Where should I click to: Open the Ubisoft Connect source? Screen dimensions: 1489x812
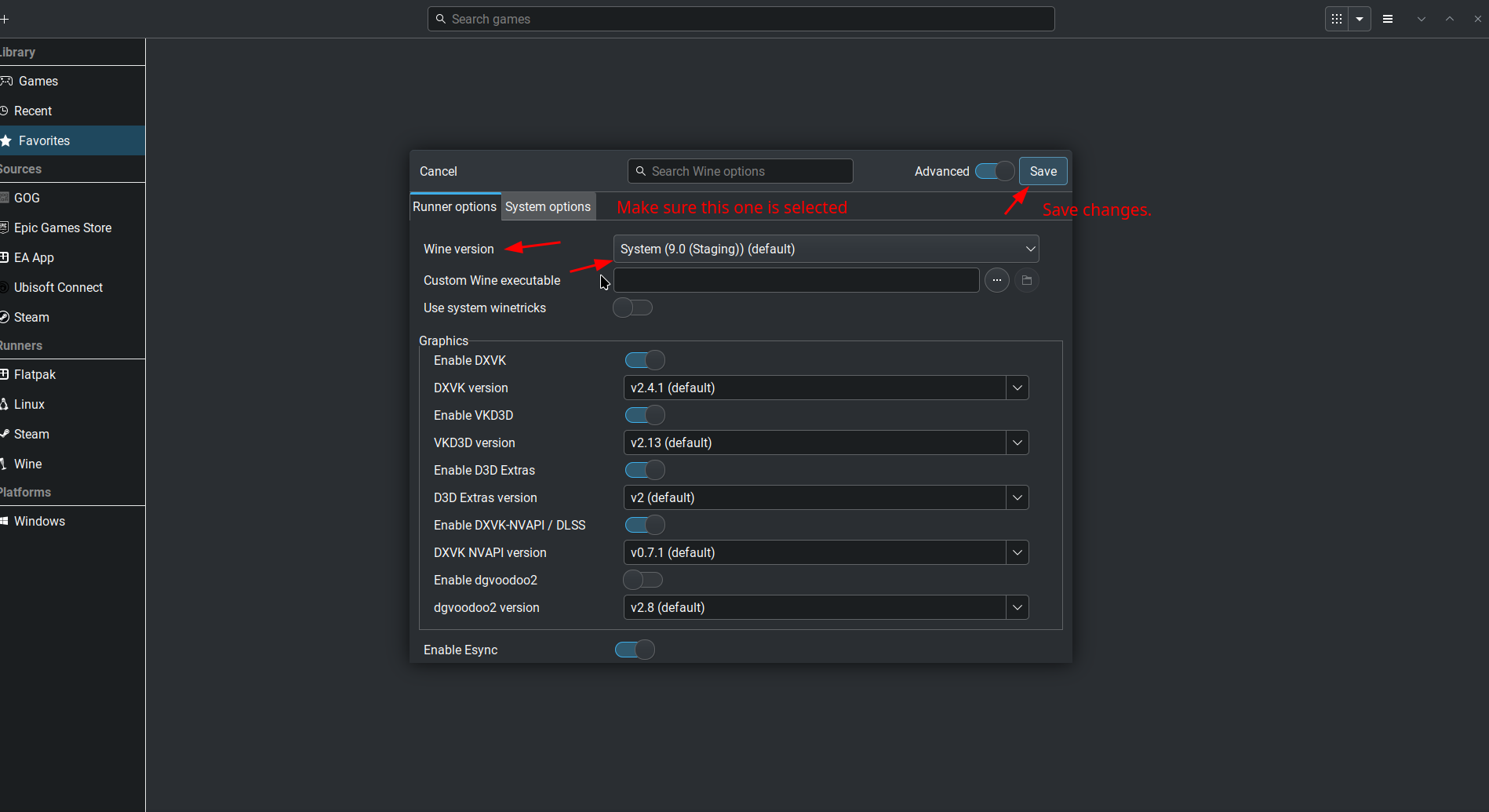(58, 287)
